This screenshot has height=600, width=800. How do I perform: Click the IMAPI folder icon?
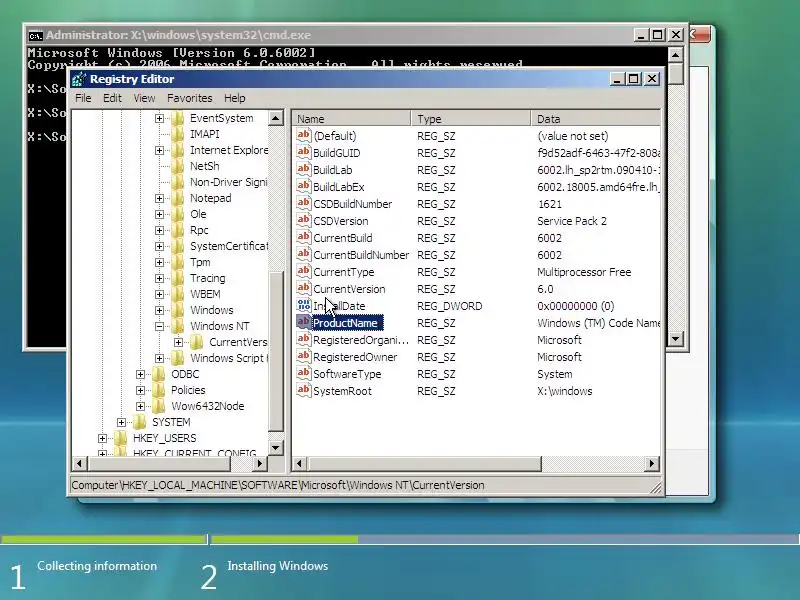pos(178,134)
